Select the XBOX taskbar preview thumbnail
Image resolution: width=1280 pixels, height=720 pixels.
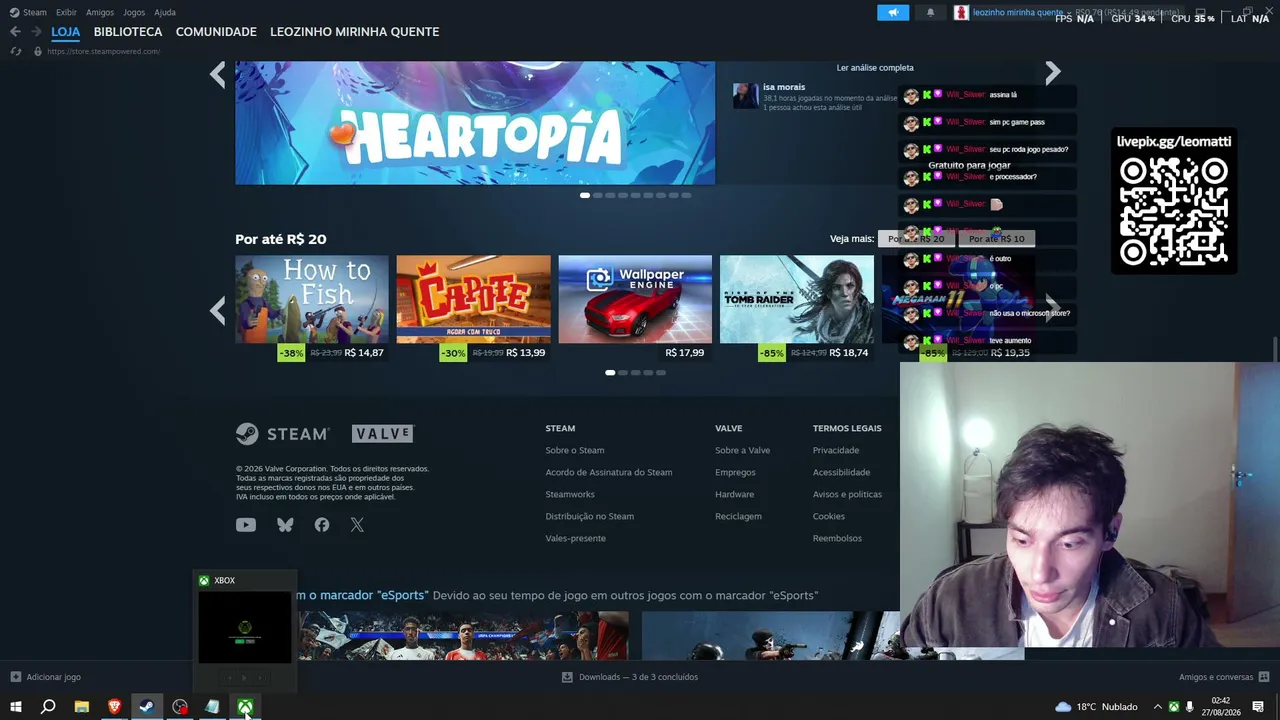click(x=245, y=628)
